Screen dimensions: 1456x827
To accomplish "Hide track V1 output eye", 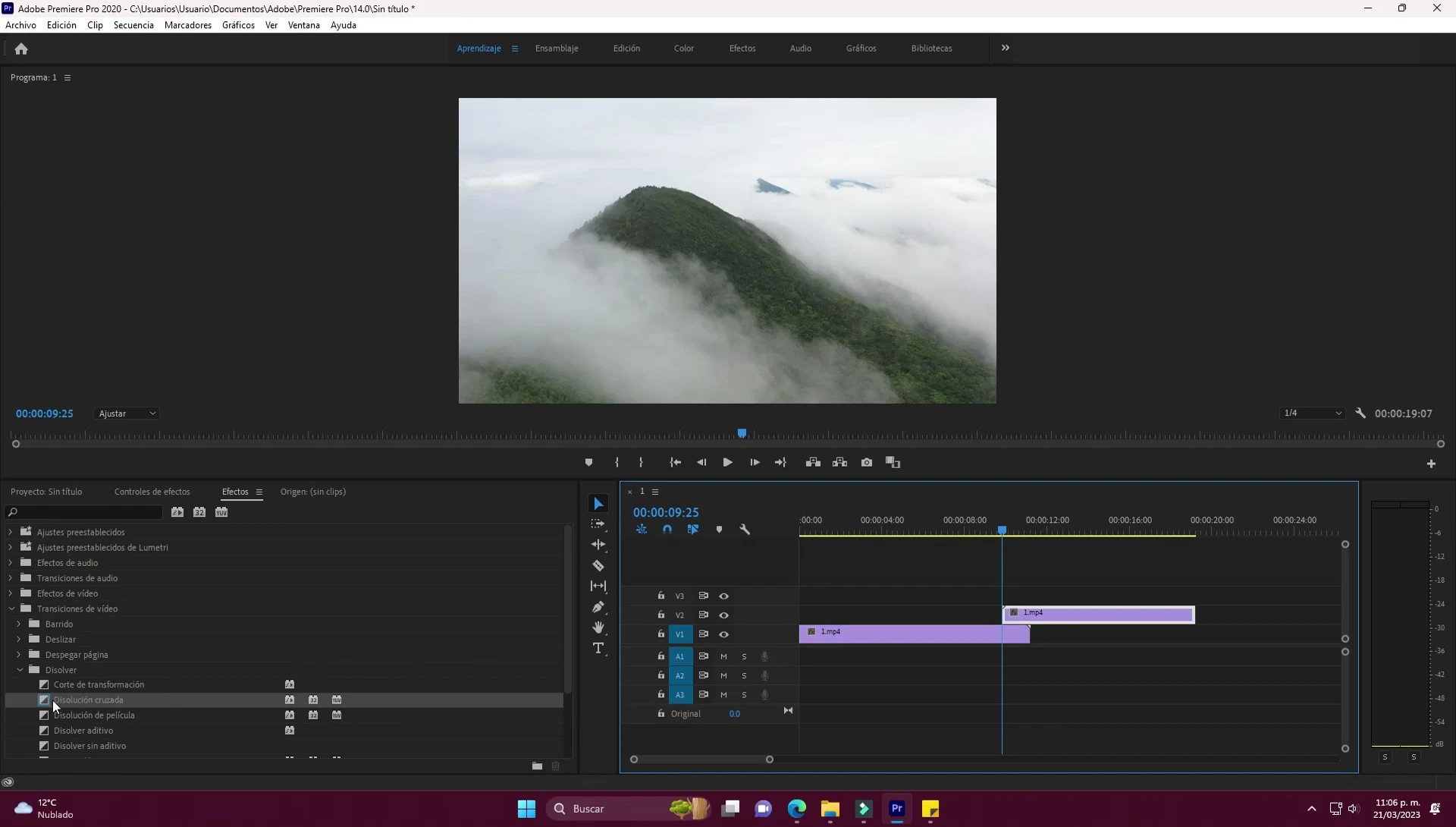I will pos(723,634).
